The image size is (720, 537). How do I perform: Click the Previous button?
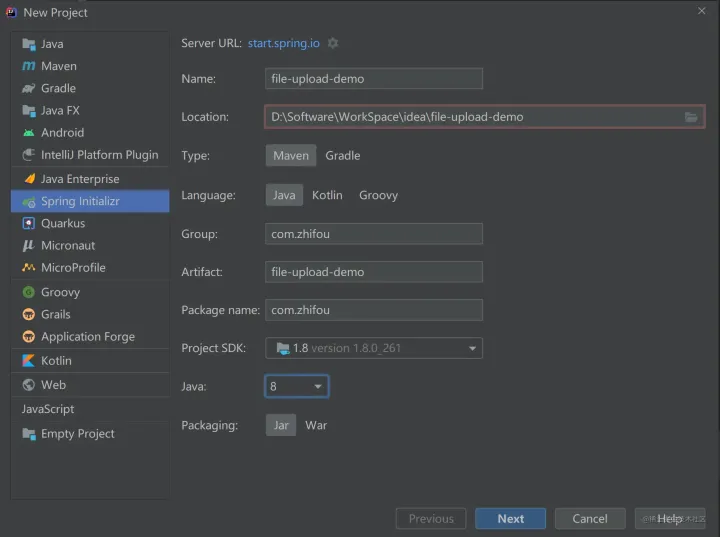(431, 519)
